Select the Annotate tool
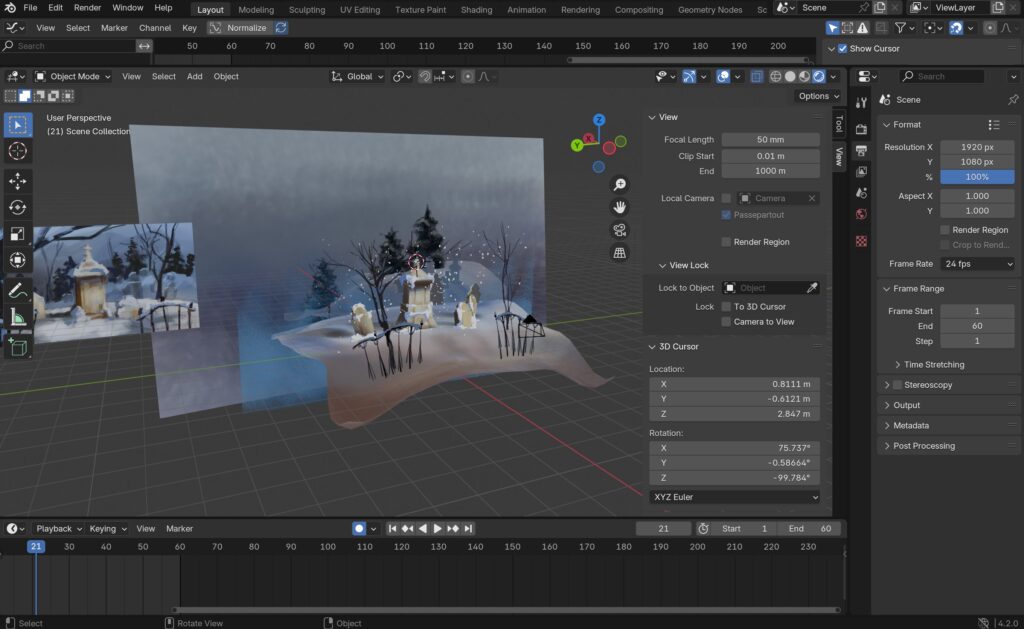Image resolution: width=1024 pixels, height=629 pixels. [18, 291]
